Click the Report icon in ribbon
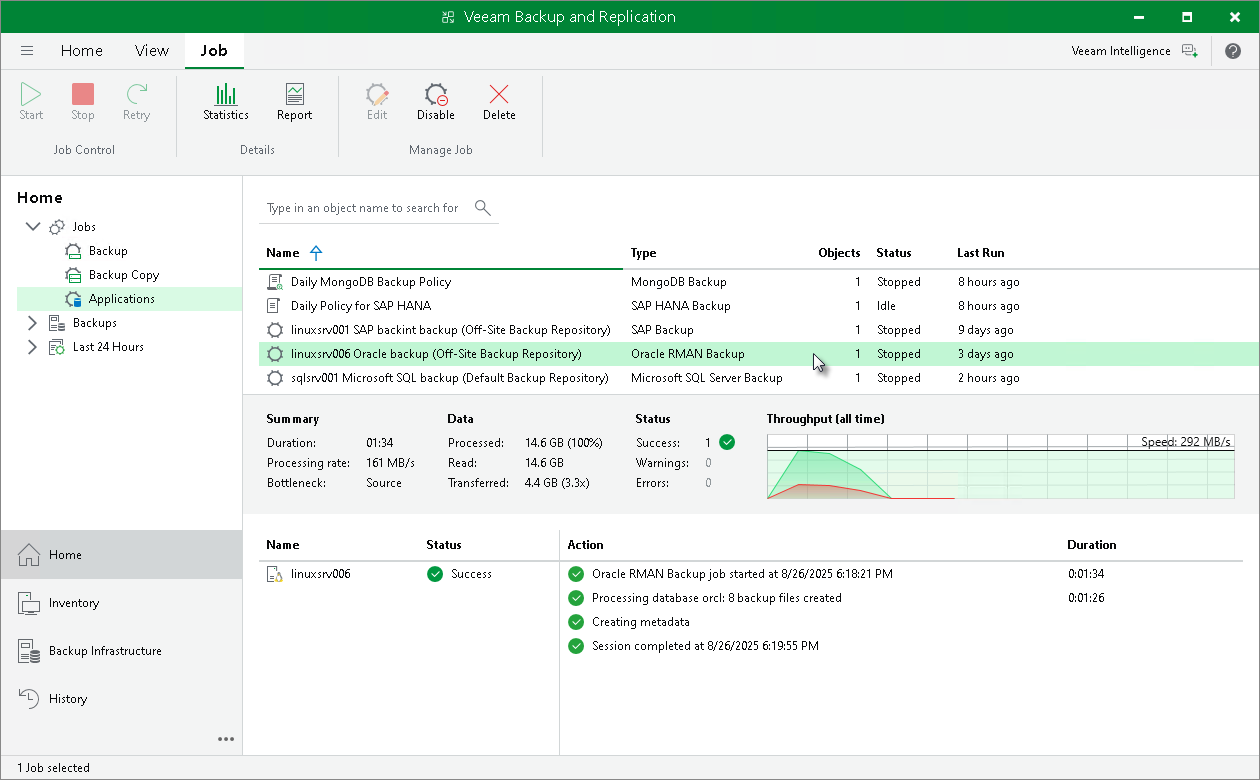The width and height of the screenshot is (1260, 780). [x=294, y=102]
